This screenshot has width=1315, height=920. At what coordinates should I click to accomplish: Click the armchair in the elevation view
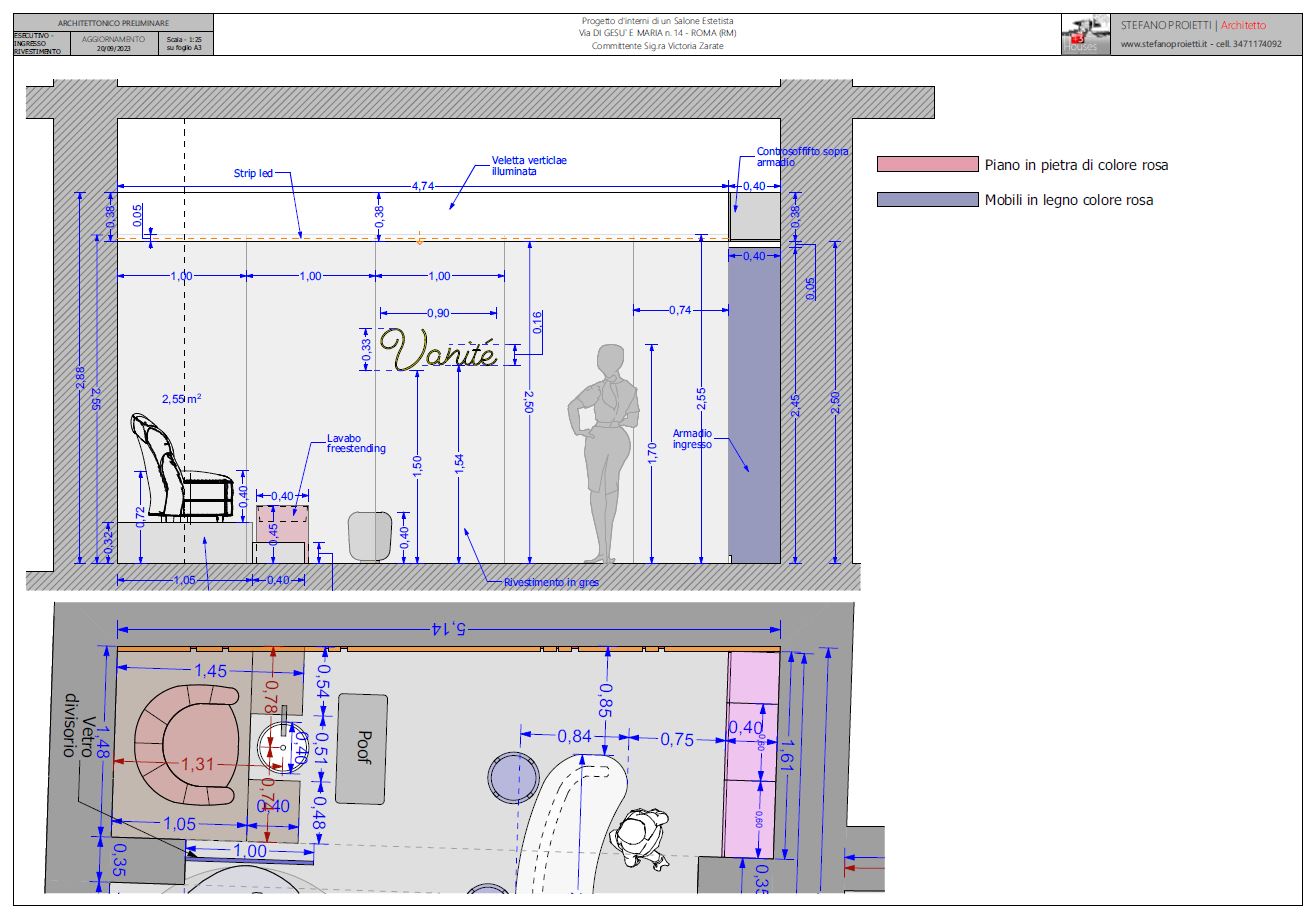coord(183,468)
